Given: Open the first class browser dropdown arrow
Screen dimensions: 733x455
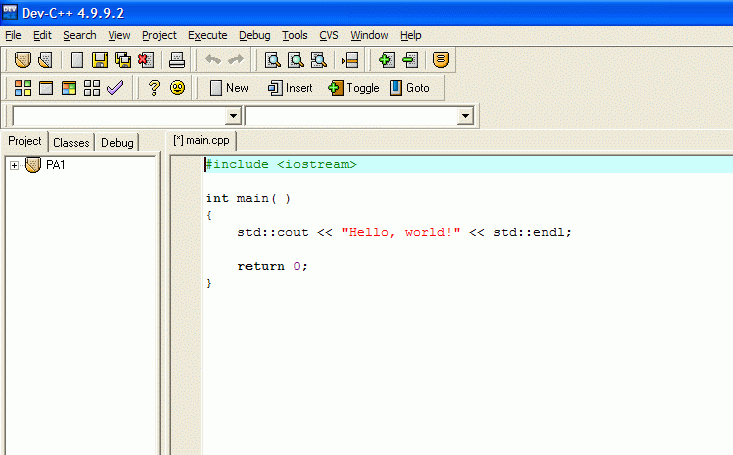Looking at the screenshot, I should [233, 116].
